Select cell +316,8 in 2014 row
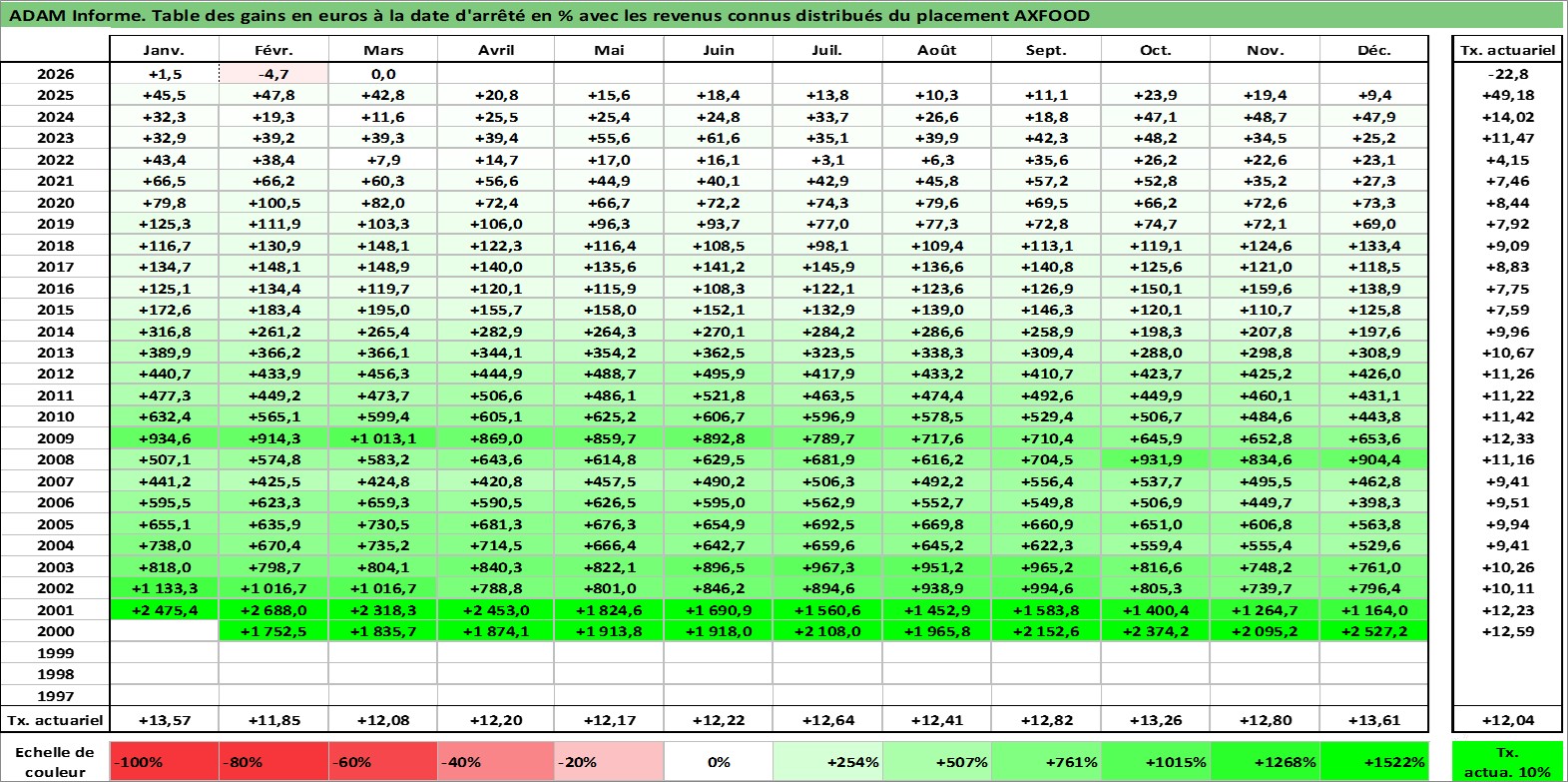The width and height of the screenshot is (1568, 782). [164, 332]
